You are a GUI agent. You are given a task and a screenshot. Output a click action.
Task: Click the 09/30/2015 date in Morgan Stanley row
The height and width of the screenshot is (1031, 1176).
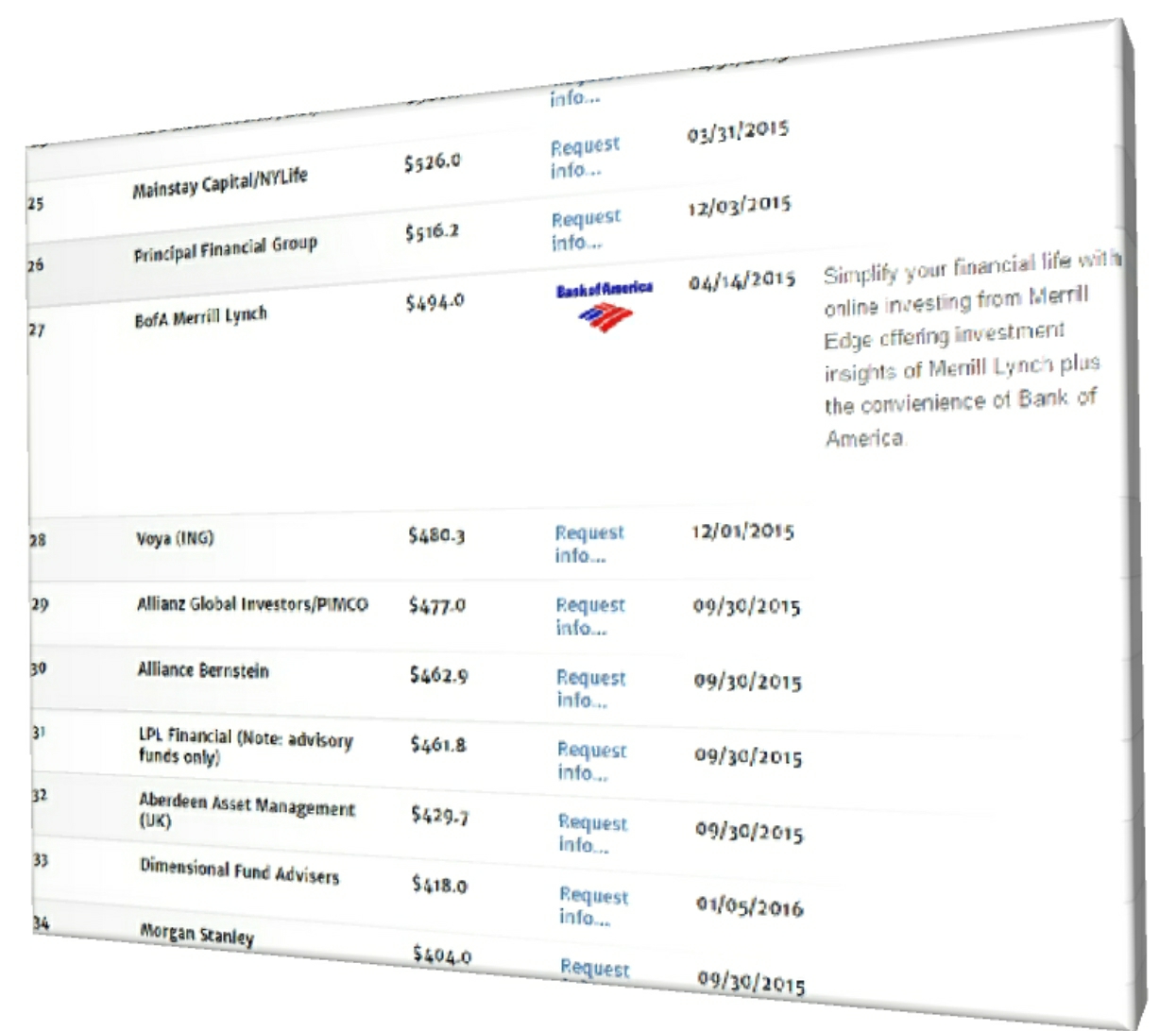pyautogui.click(x=752, y=983)
